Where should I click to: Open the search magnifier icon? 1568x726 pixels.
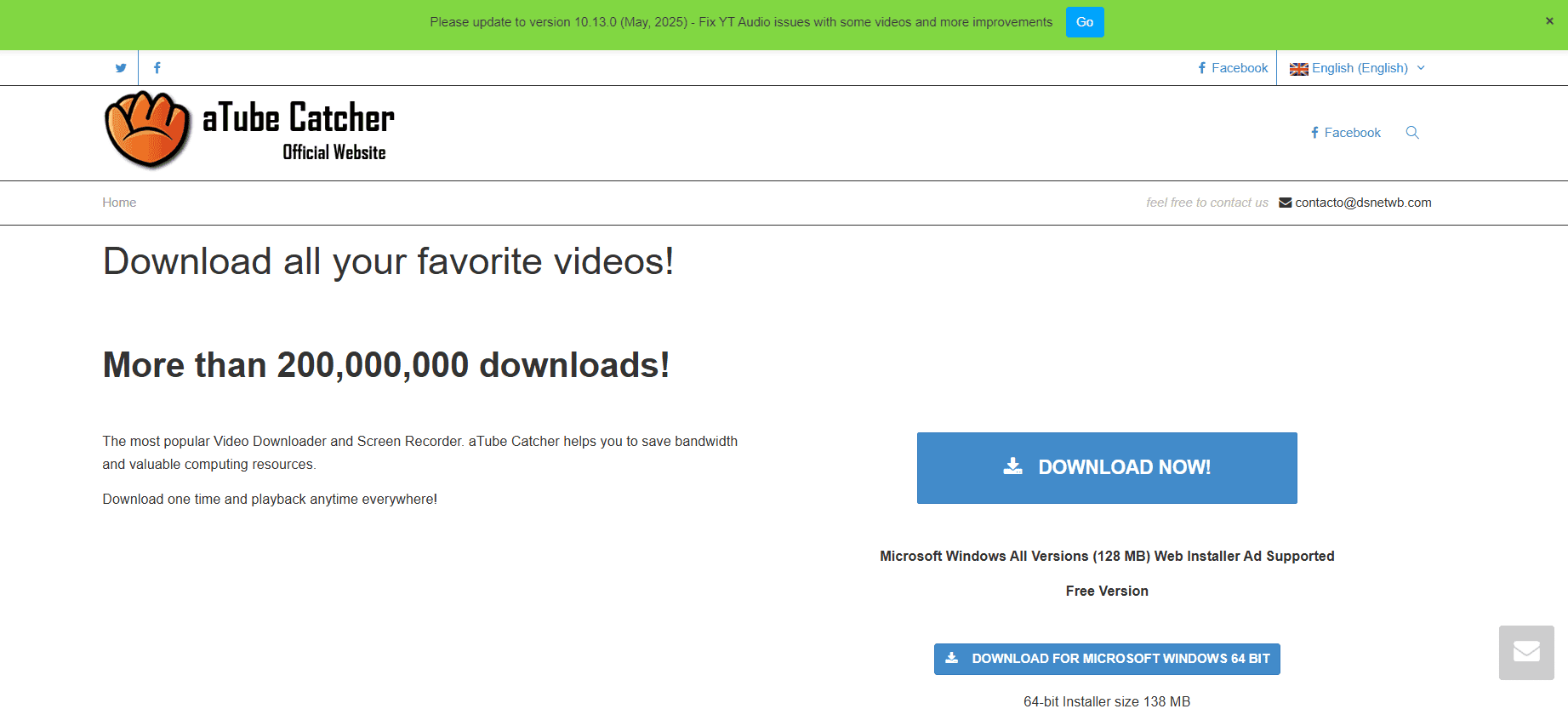1412,133
